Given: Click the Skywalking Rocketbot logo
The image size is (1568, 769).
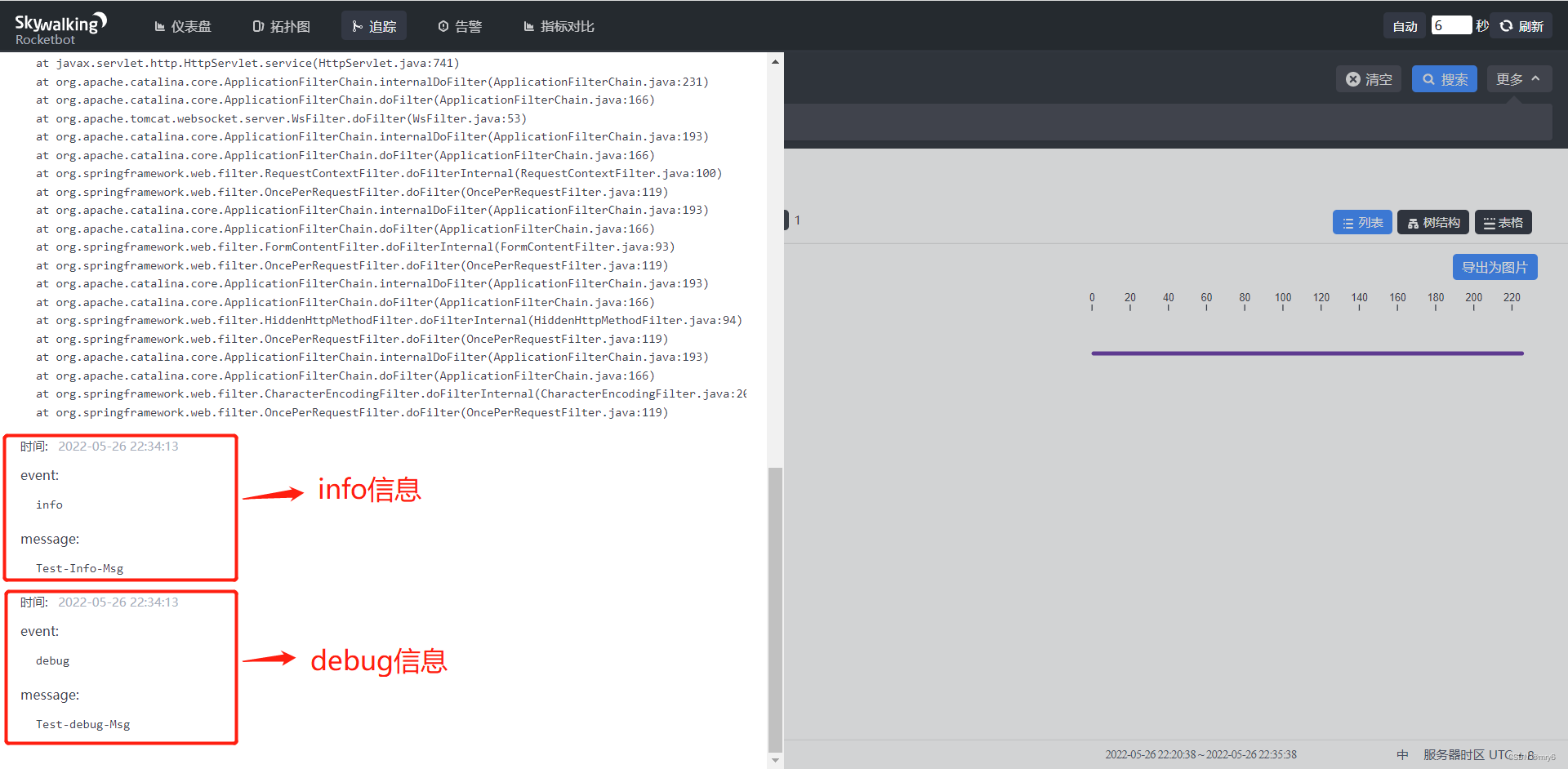Looking at the screenshot, I should point(61,28).
